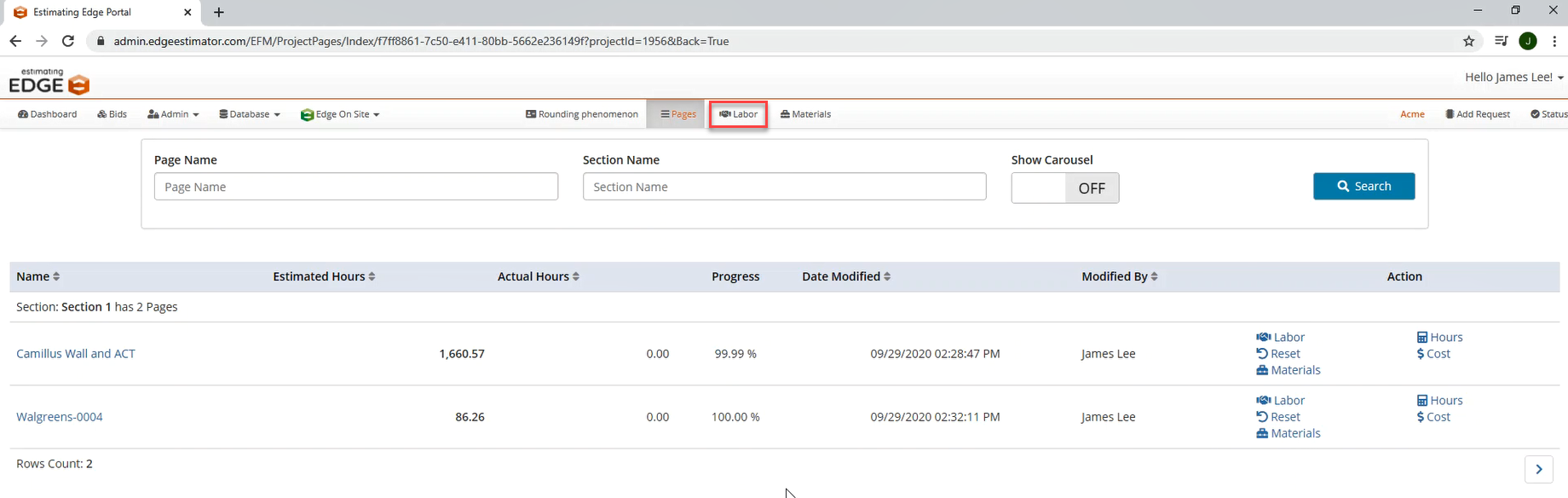The width and height of the screenshot is (1568, 498).
Task: Reset the Walgreens-0004 page
Action: tap(1278, 417)
